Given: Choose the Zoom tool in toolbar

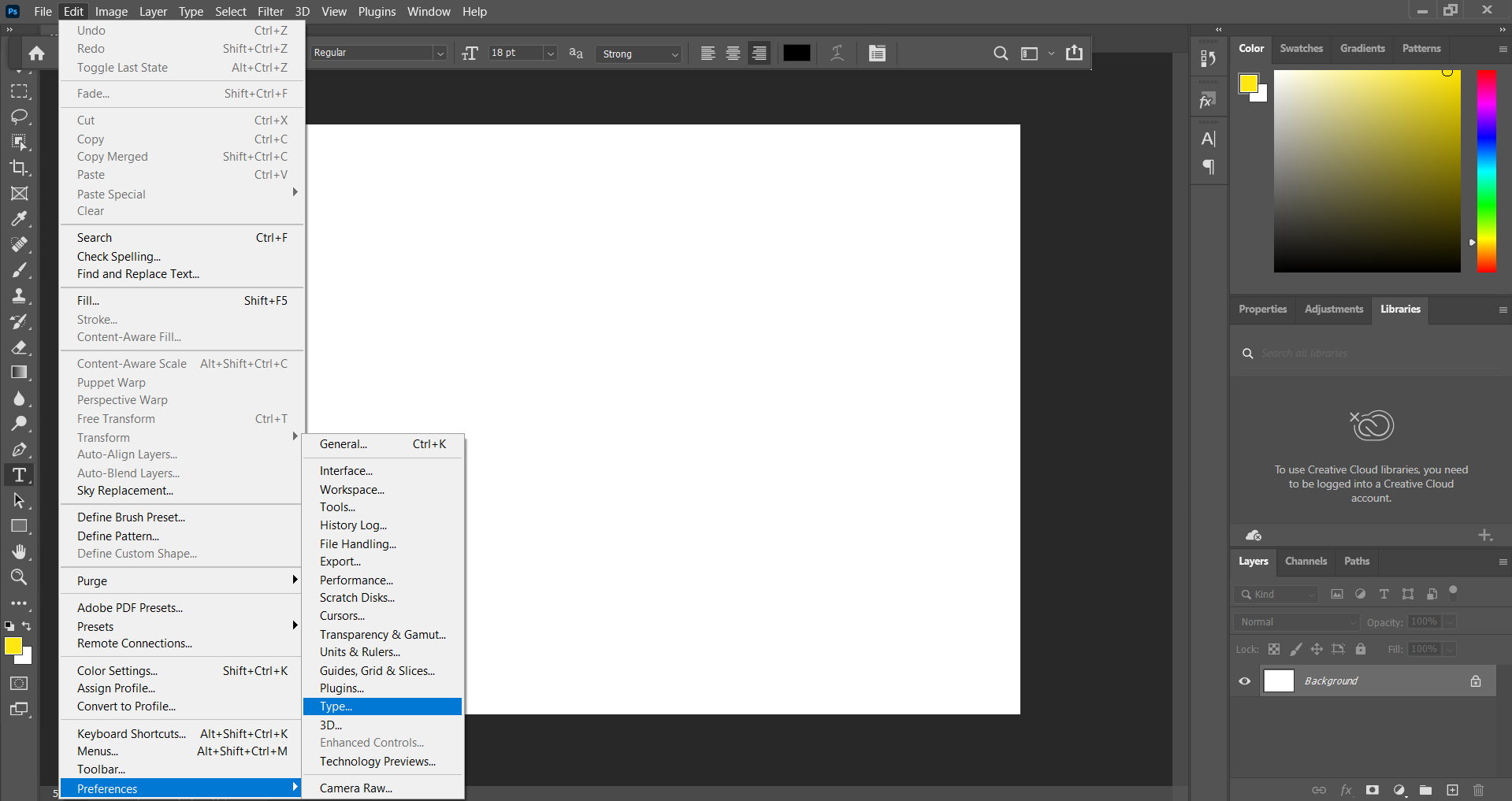Looking at the screenshot, I should (x=19, y=577).
